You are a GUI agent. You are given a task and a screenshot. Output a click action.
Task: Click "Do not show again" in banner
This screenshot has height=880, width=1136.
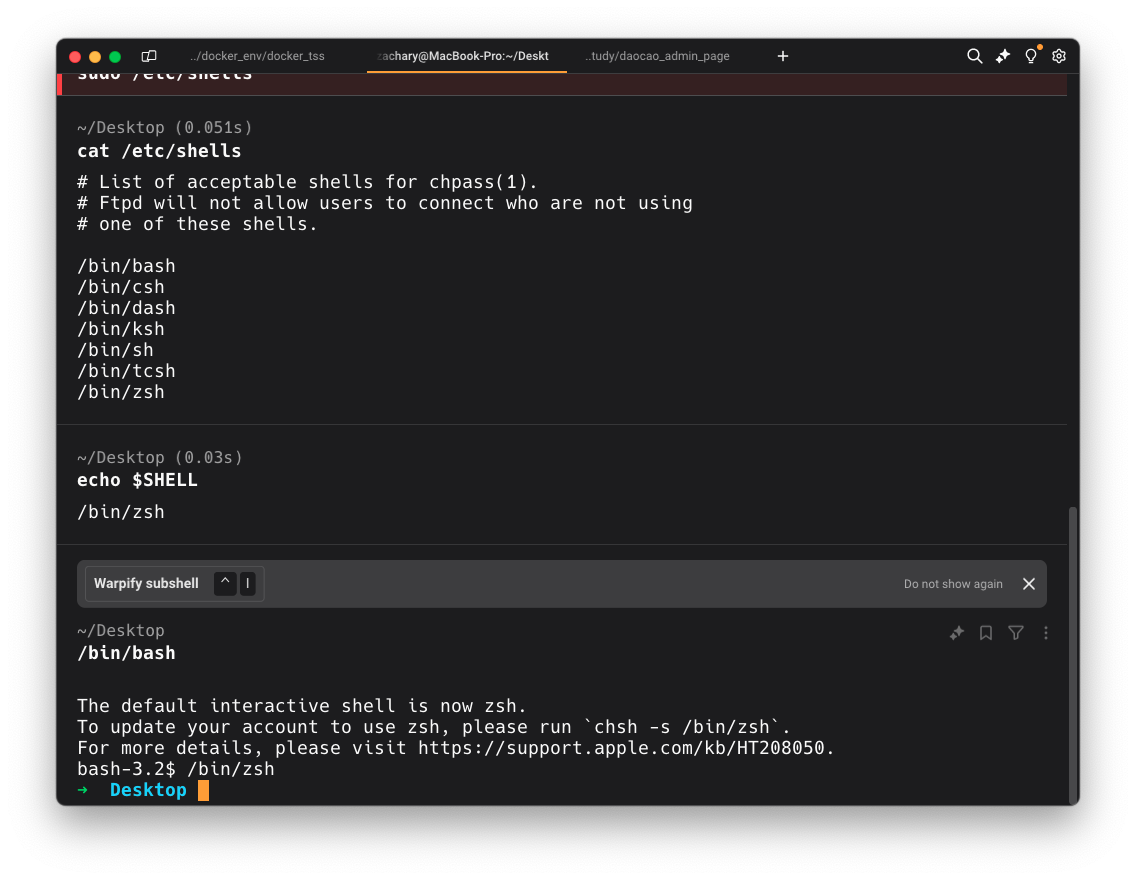click(953, 584)
